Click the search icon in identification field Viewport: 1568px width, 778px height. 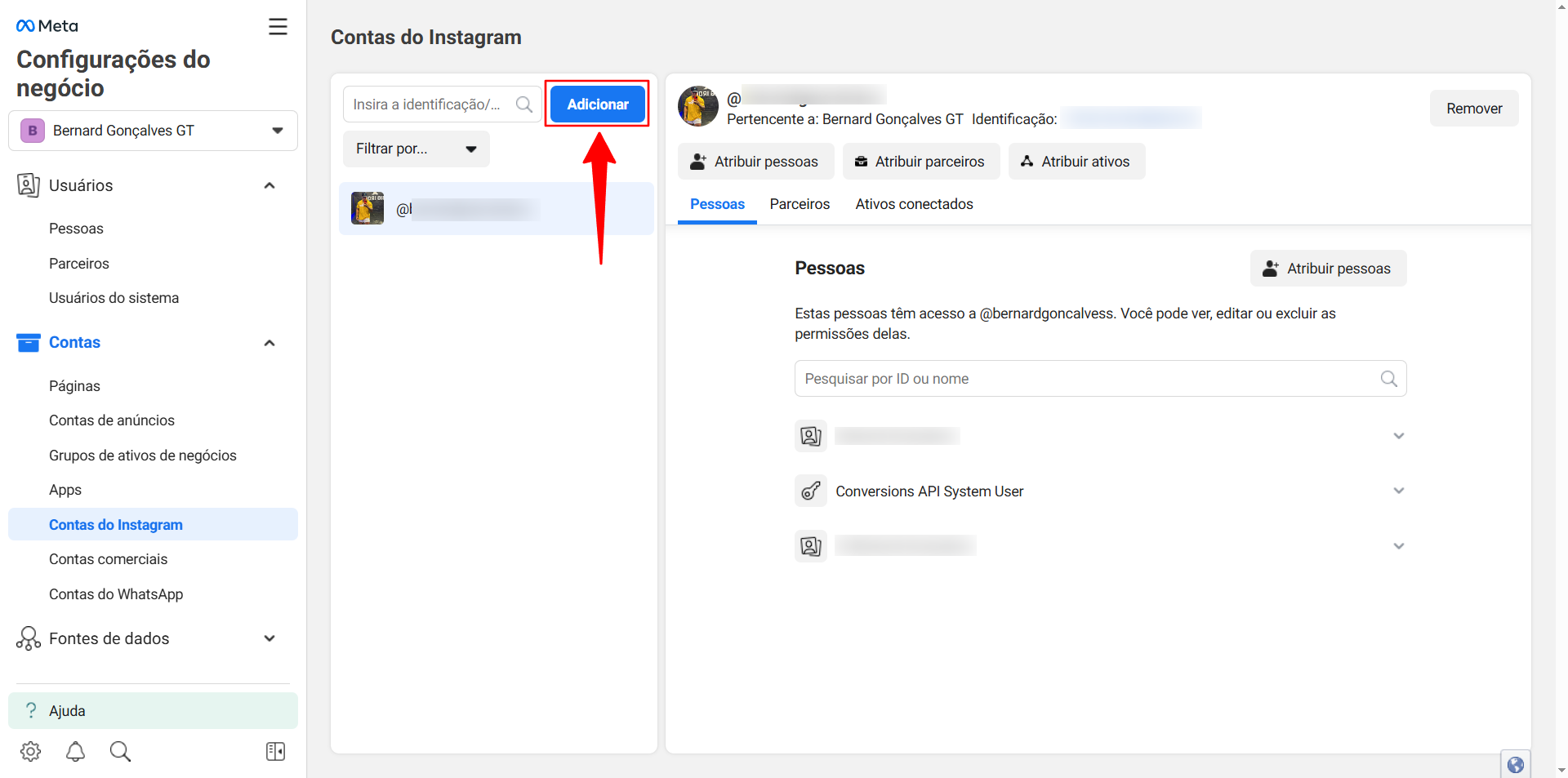(x=524, y=104)
